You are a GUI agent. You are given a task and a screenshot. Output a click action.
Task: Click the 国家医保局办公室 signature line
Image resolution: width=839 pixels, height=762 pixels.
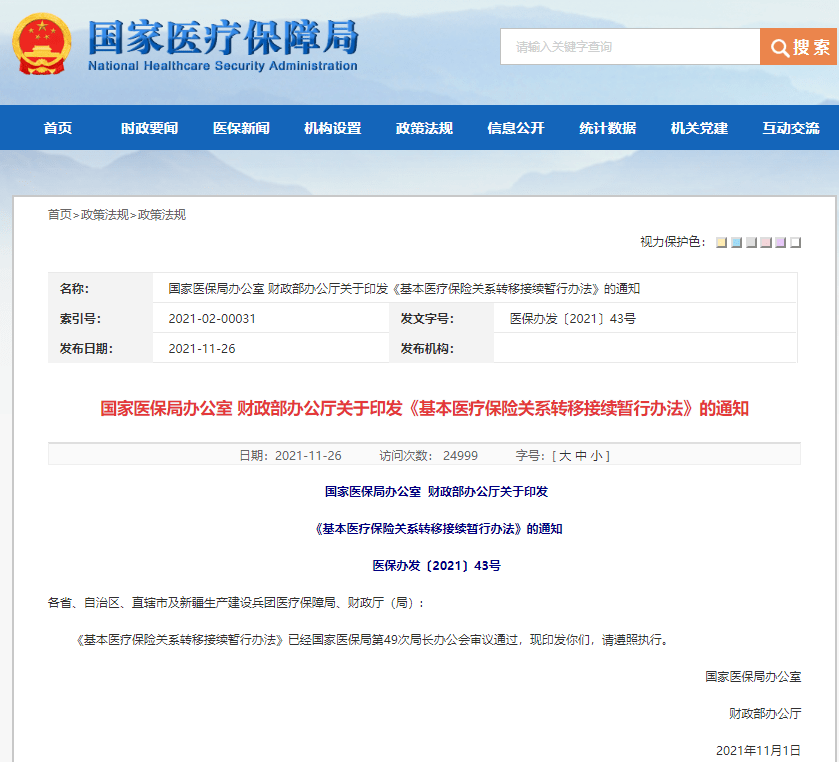(x=753, y=676)
